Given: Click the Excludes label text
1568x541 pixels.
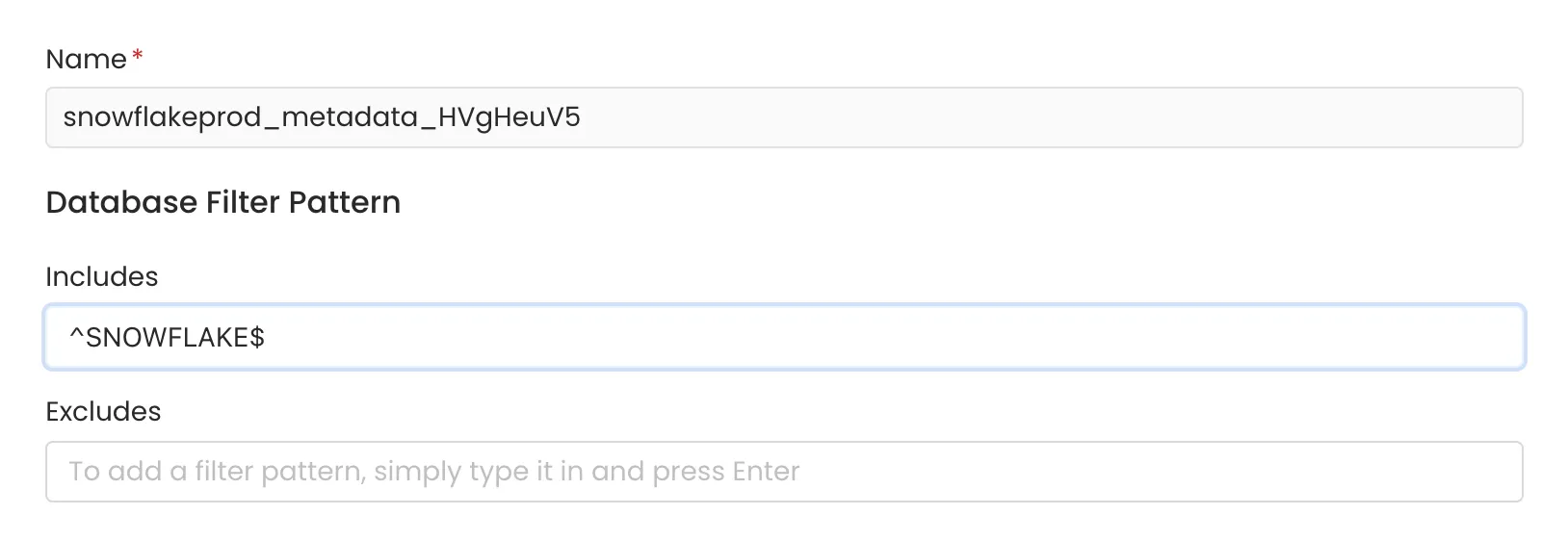Looking at the screenshot, I should [103, 412].
